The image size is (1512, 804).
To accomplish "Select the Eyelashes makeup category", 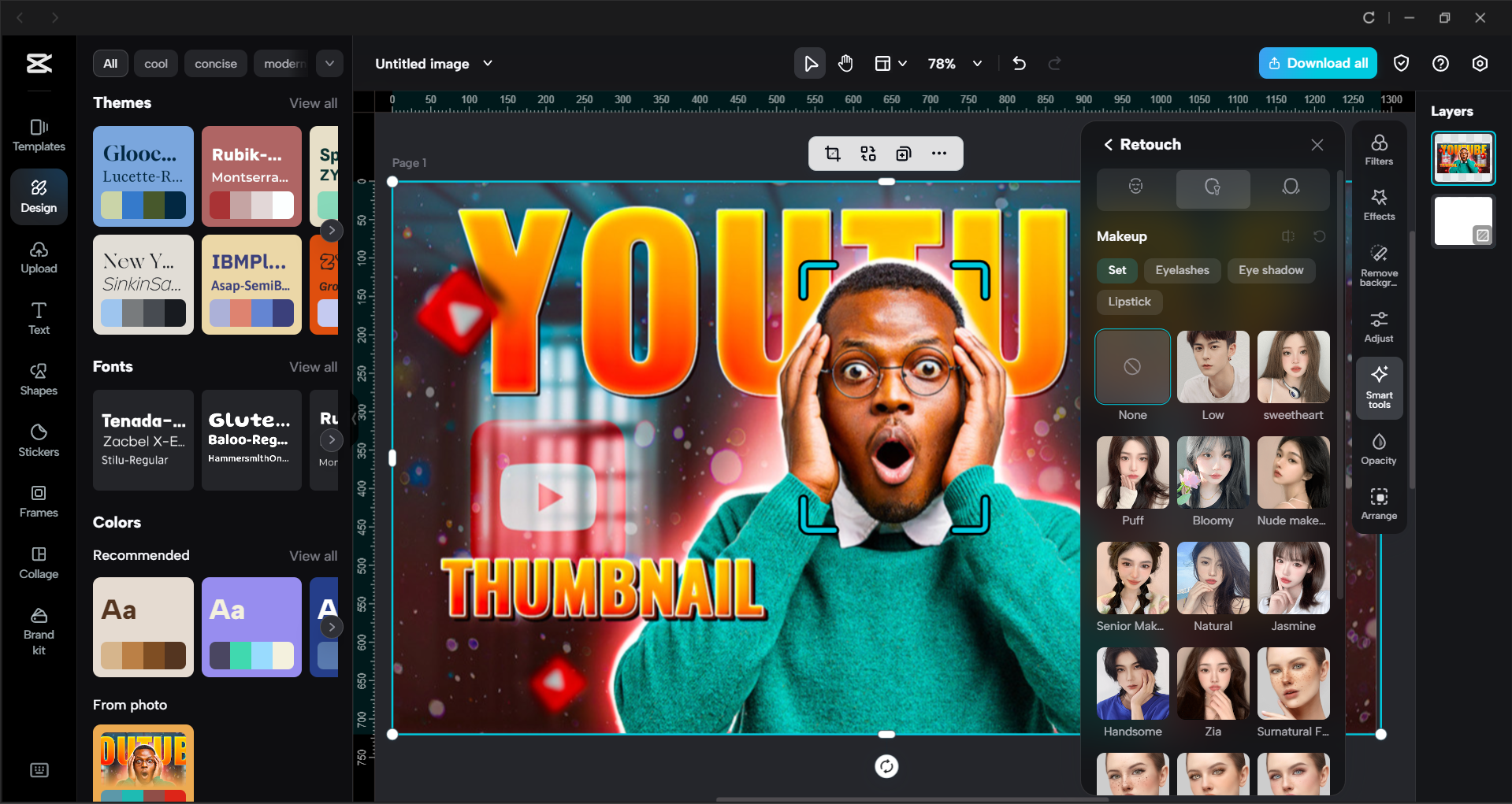I will [1182, 270].
